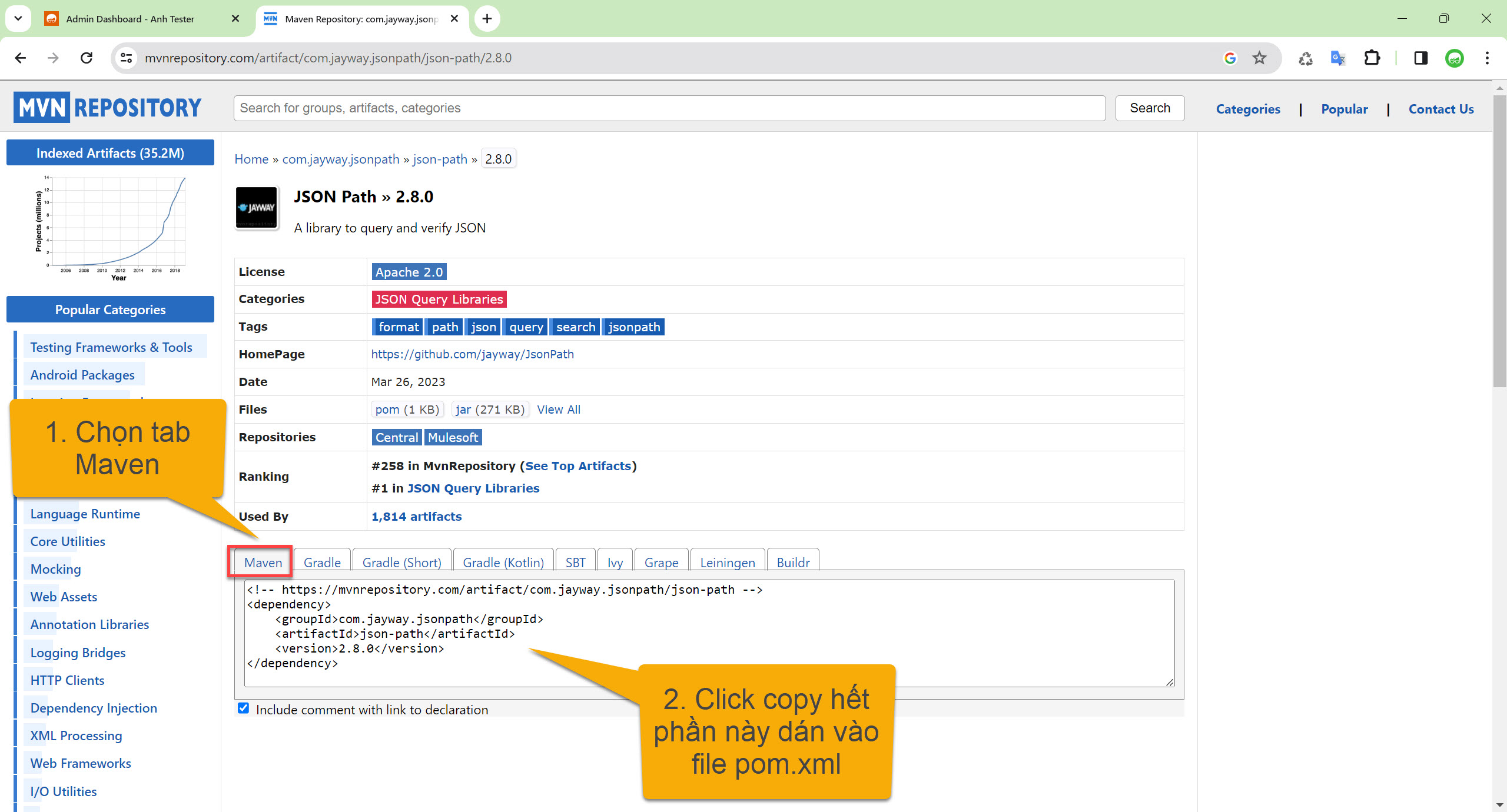Open See Top Artifacts link
The image size is (1507, 812).
578,466
